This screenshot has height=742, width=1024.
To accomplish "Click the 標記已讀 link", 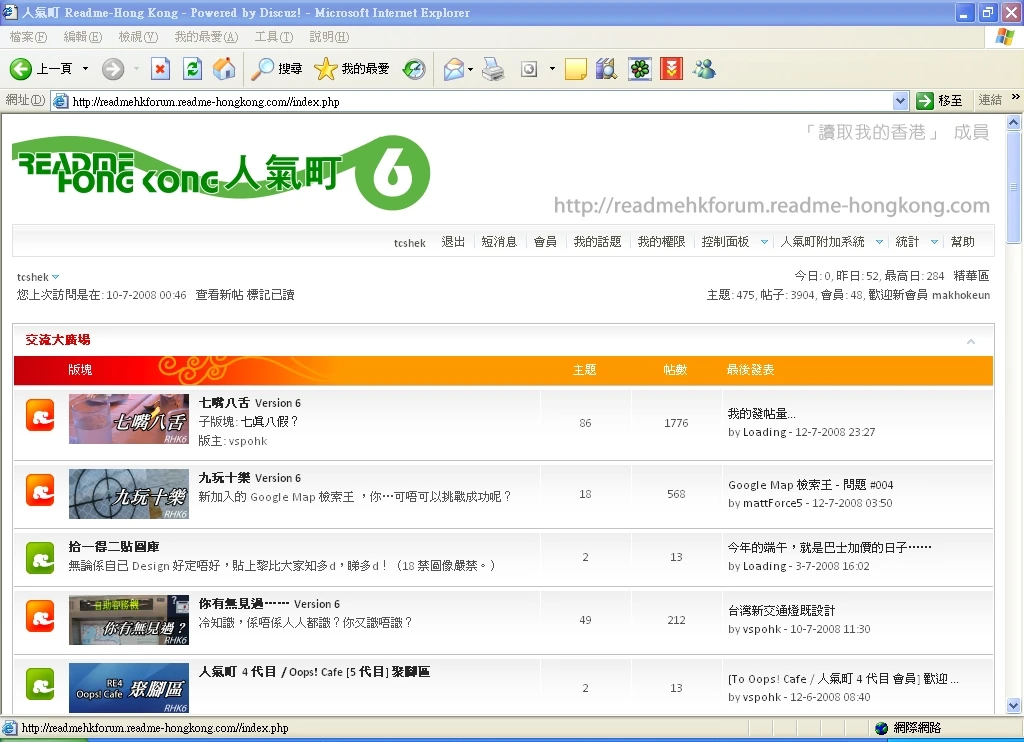I will pyautogui.click(x=270, y=295).
